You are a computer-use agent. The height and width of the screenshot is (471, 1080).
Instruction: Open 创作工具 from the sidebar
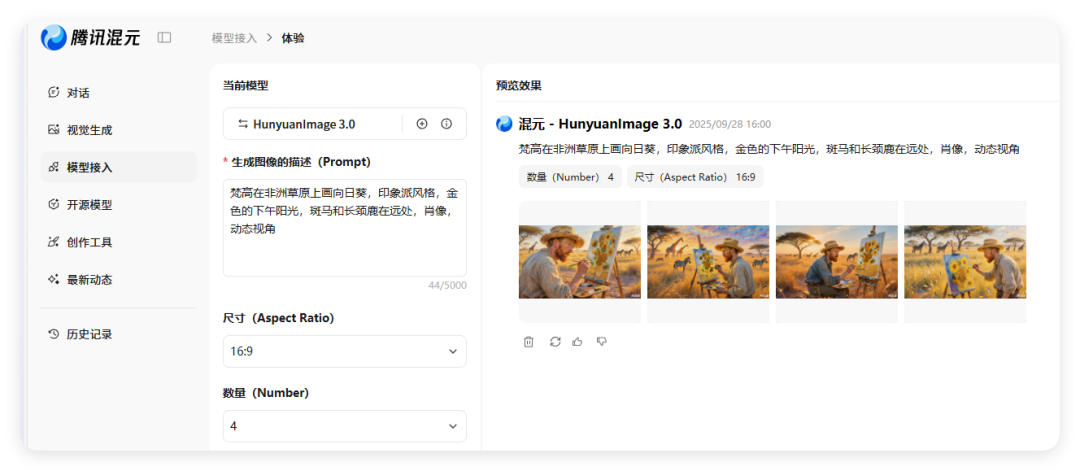pyautogui.click(x=89, y=242)
